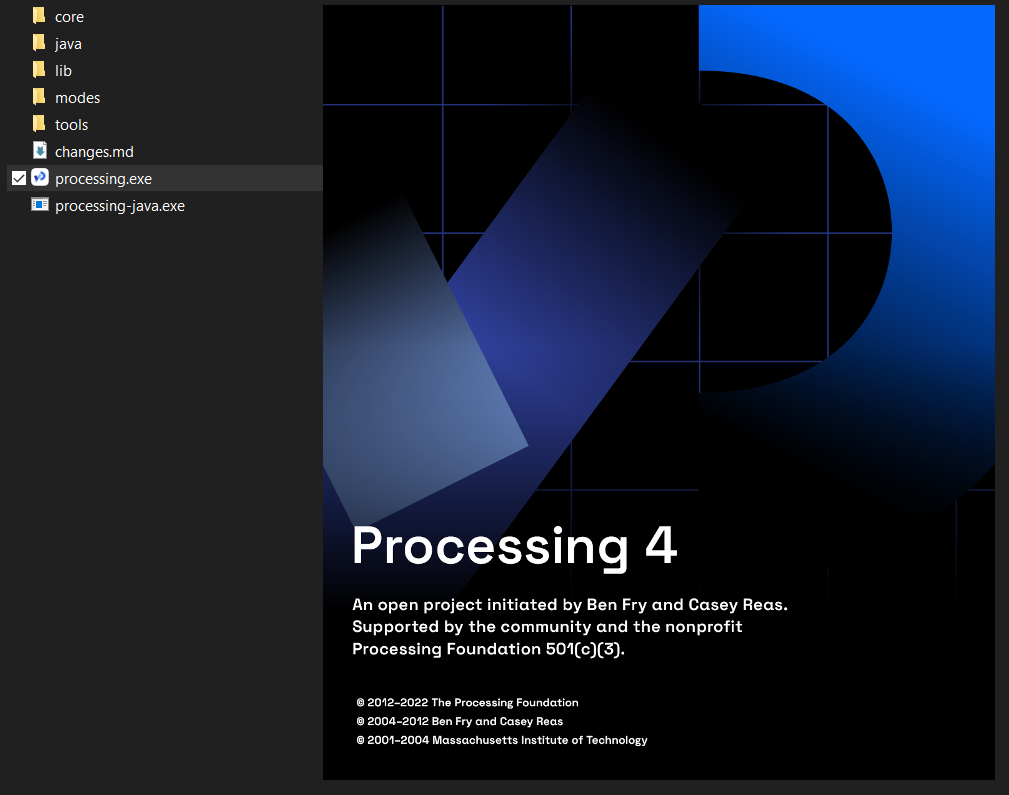This screenshot has height=795, width=1009.
Task: Open the core folder icon
Action: 39,15
